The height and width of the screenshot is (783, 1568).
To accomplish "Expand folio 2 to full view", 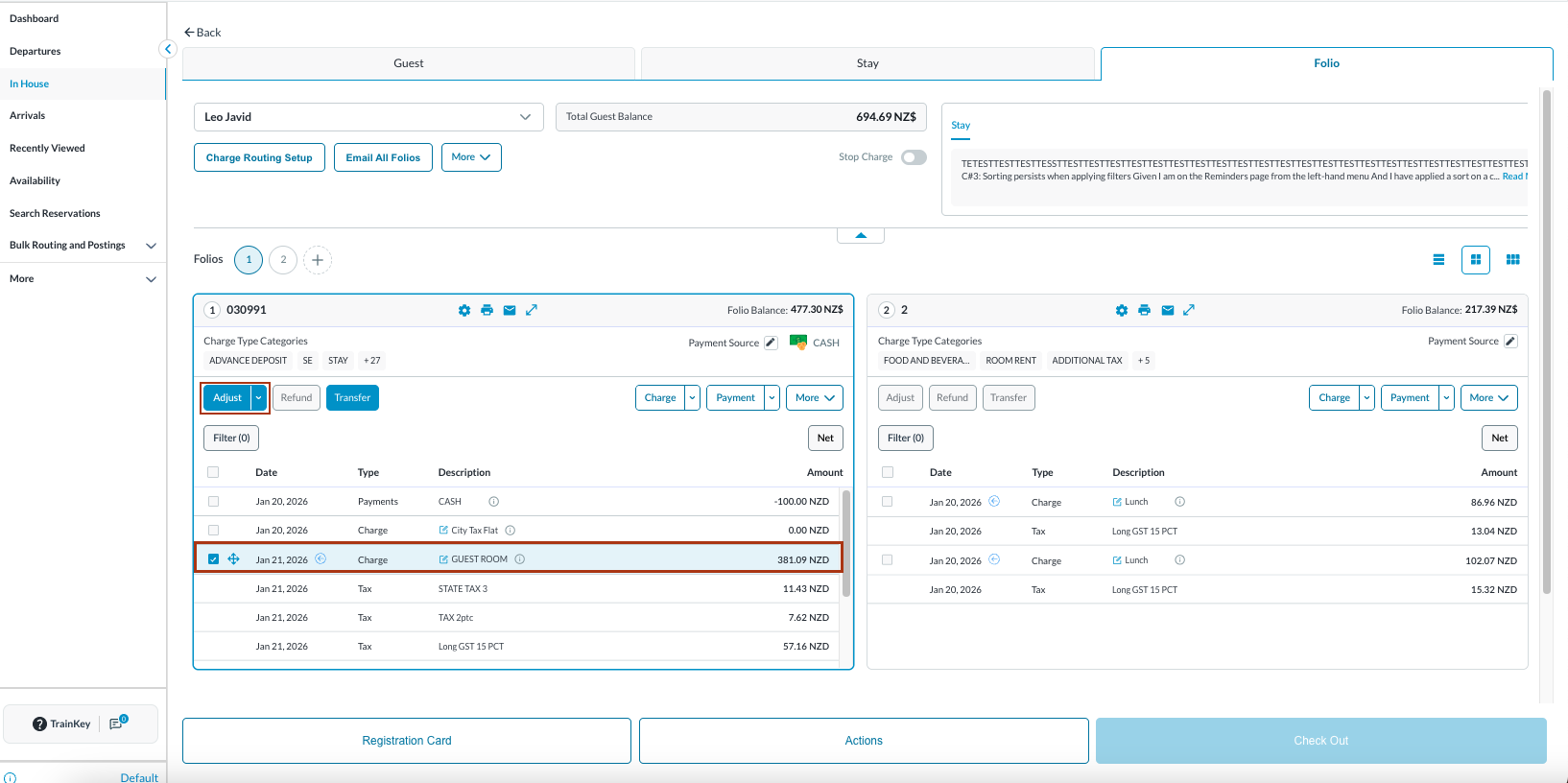I will (1189, 310).
